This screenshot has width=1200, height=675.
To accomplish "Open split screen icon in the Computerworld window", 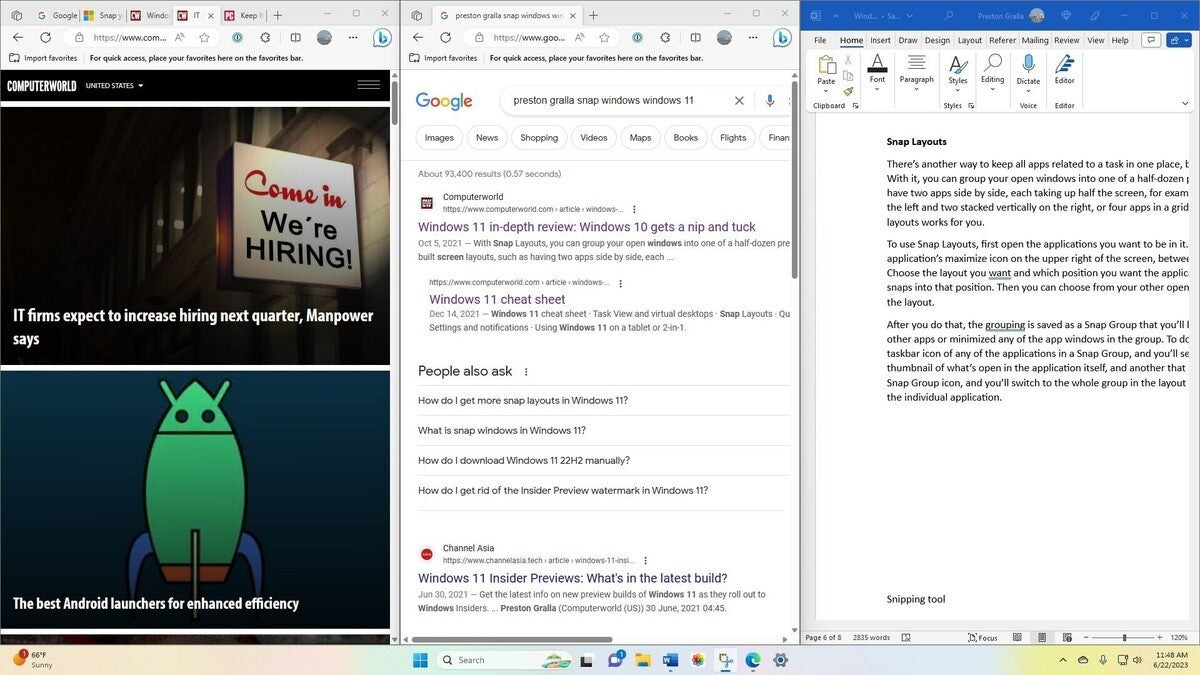I will 295,37.
